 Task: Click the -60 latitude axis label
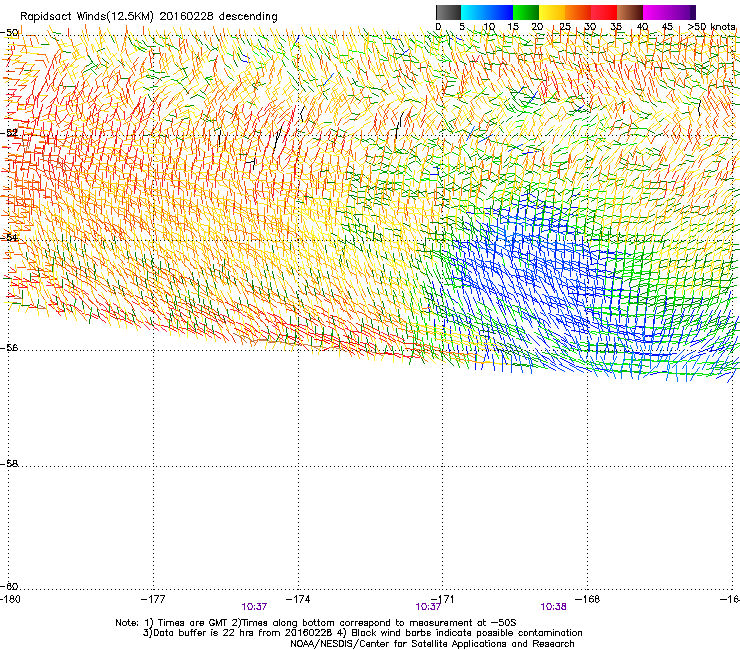click(x=10, y=586)
